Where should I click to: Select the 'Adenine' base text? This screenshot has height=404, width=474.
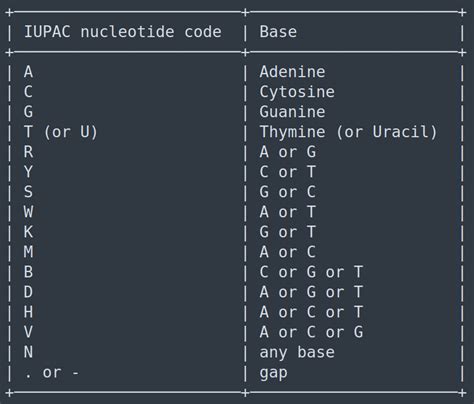point(292,72)
